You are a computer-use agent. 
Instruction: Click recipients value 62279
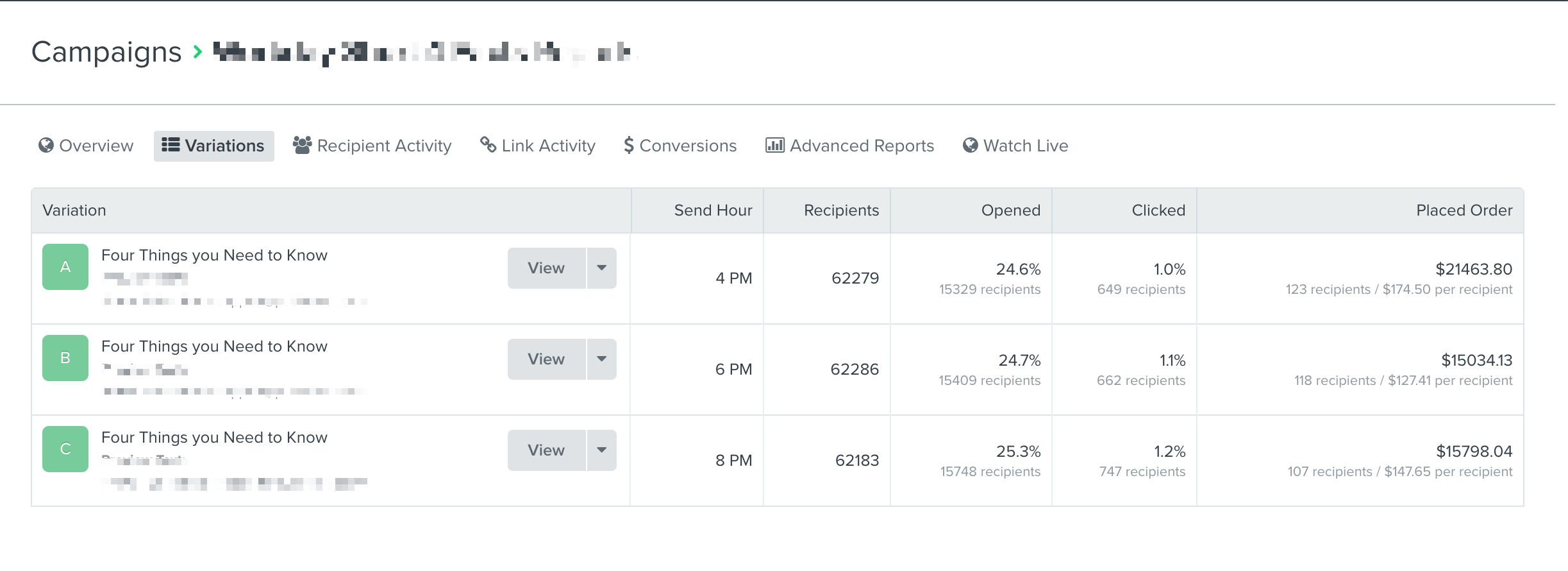coord(855,278)
